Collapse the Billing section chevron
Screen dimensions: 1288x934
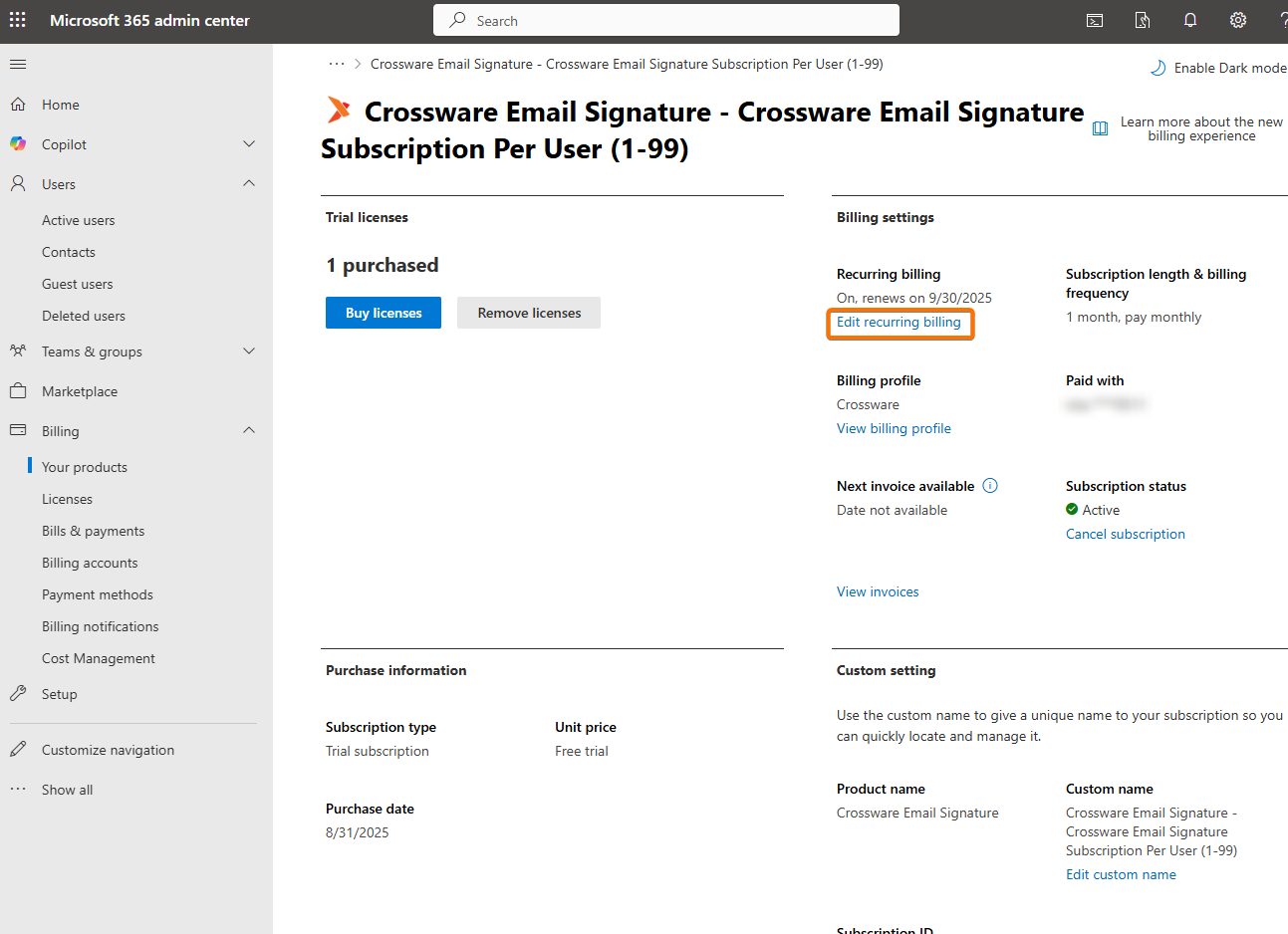pyautogui.click(x=249, y=431)
